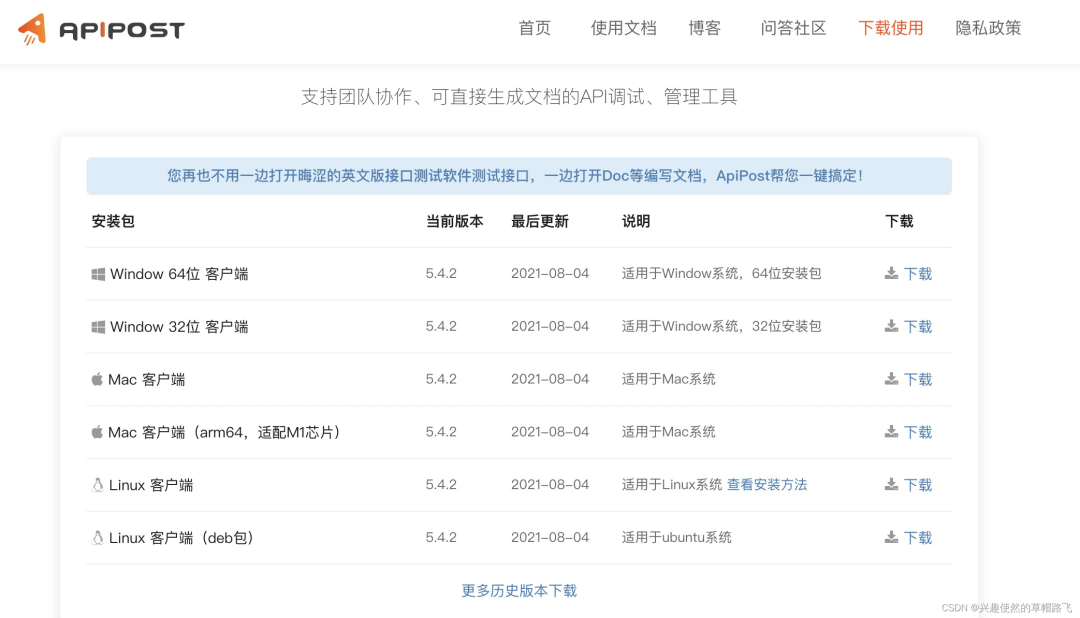The width and height of the screenshot is (1080, 618).
Task: Open the 首页 menu item
Action: pyautogui.click(x=534, y=29)
